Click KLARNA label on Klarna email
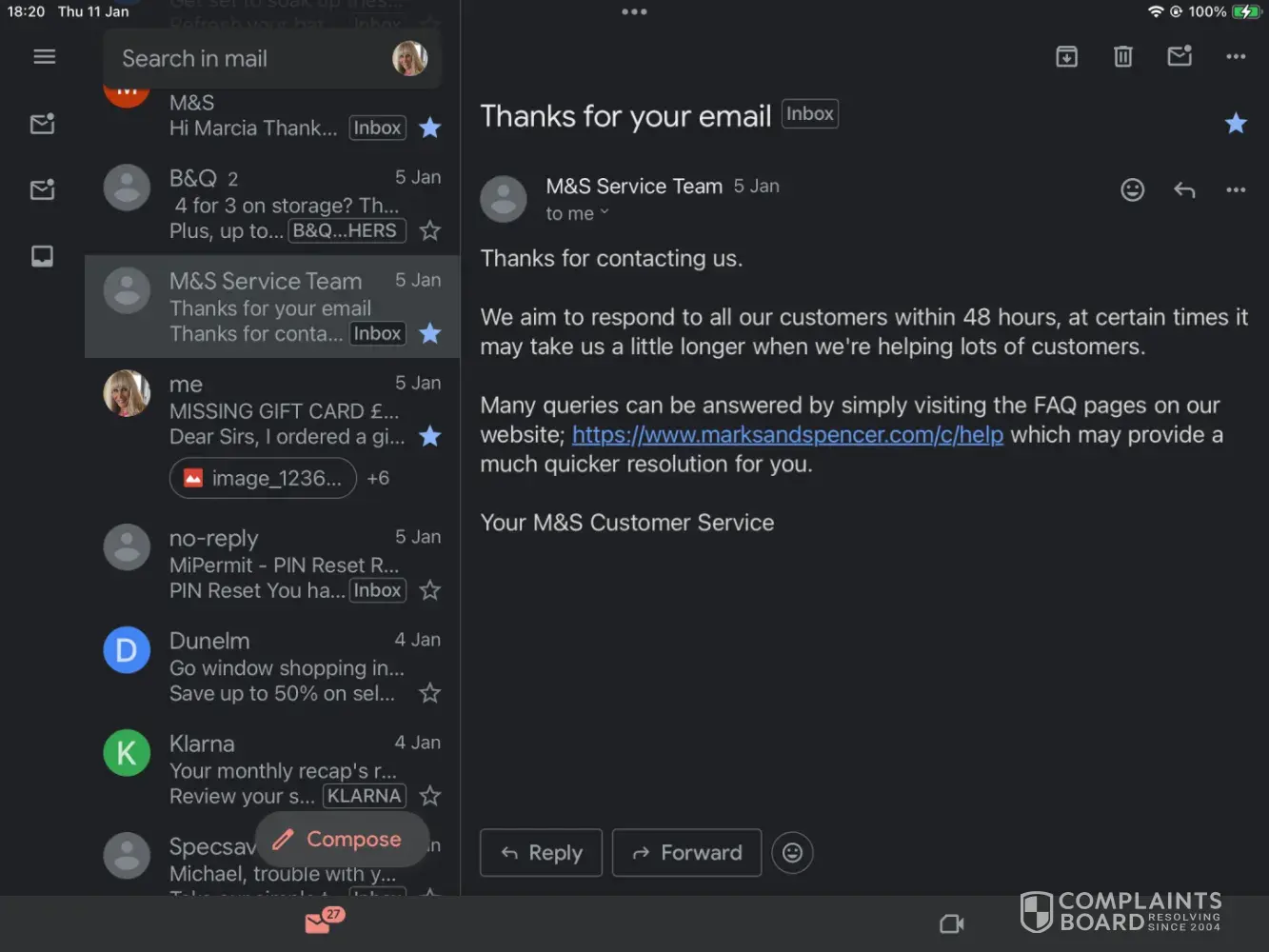Viewport: 1269px width, 952px height. tap(365, 796)
